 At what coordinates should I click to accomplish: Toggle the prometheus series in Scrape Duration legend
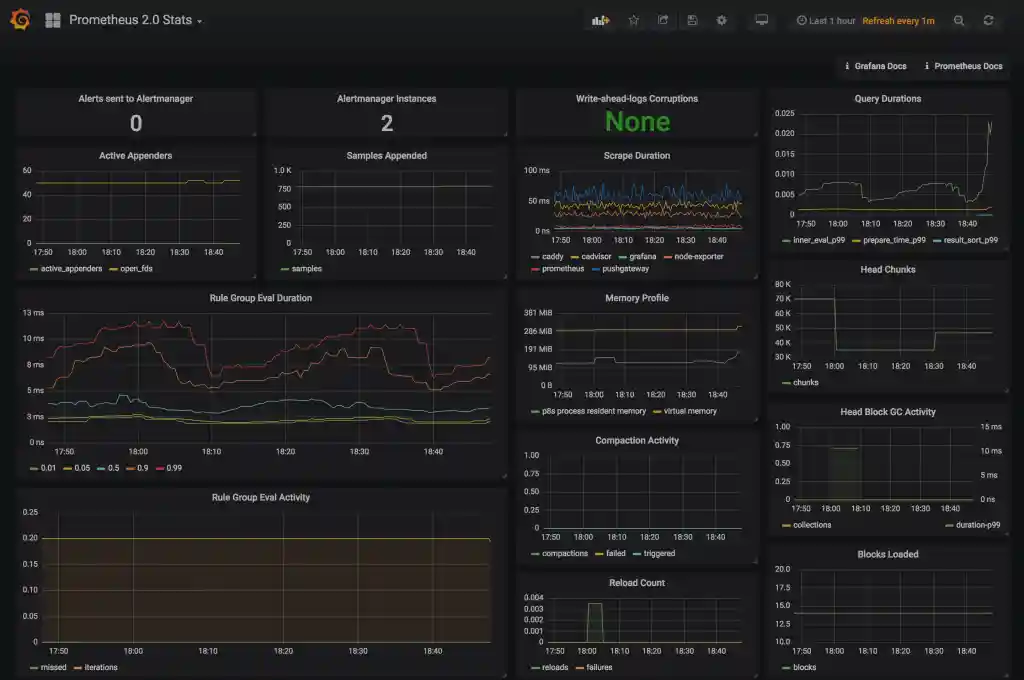click(x=563, y=269)
